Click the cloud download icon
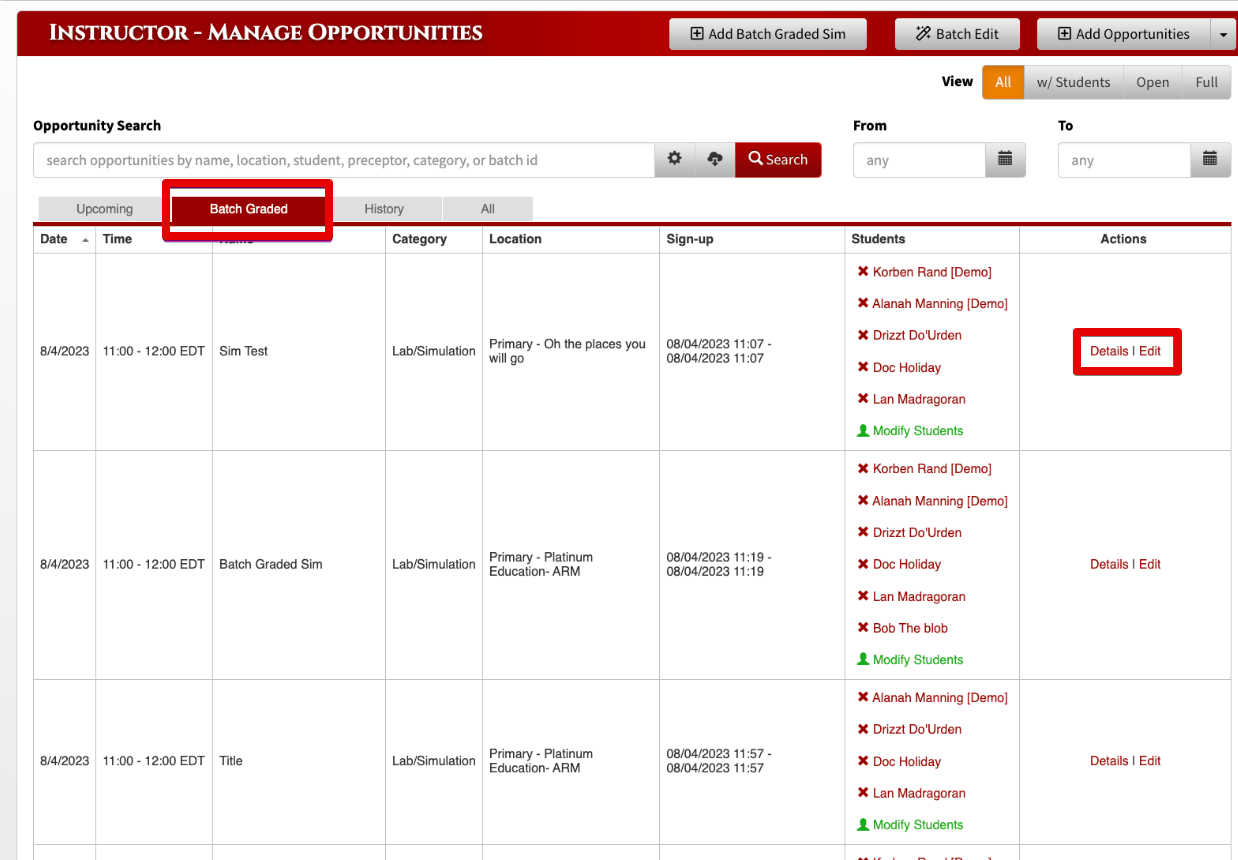 (715, 160)
